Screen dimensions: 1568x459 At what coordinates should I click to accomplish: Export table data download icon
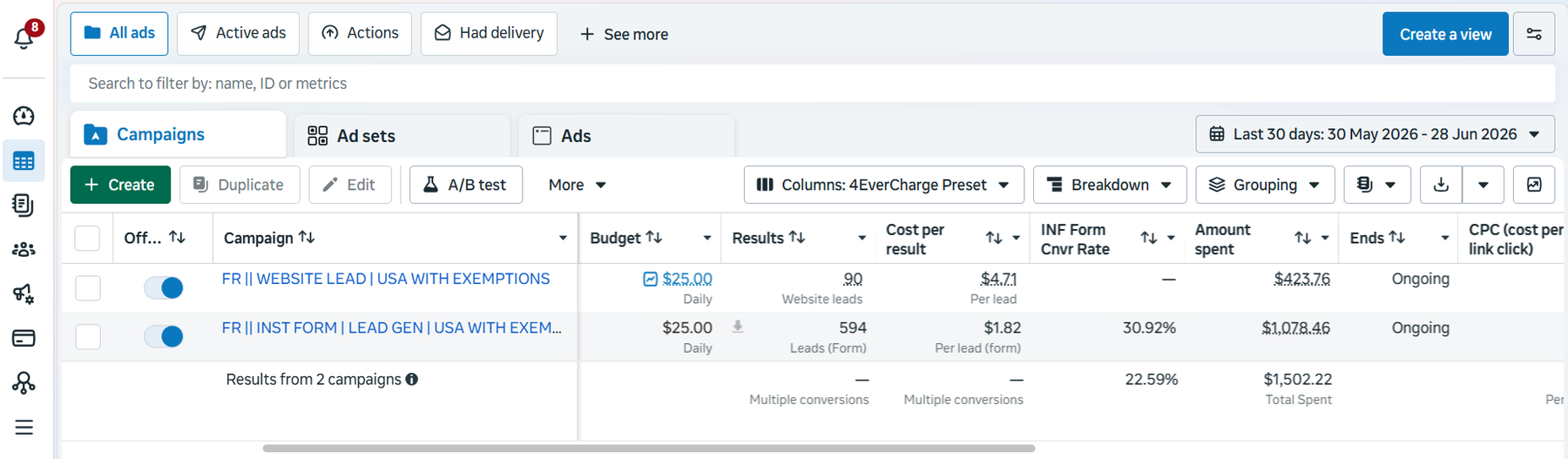[1441, 185]
